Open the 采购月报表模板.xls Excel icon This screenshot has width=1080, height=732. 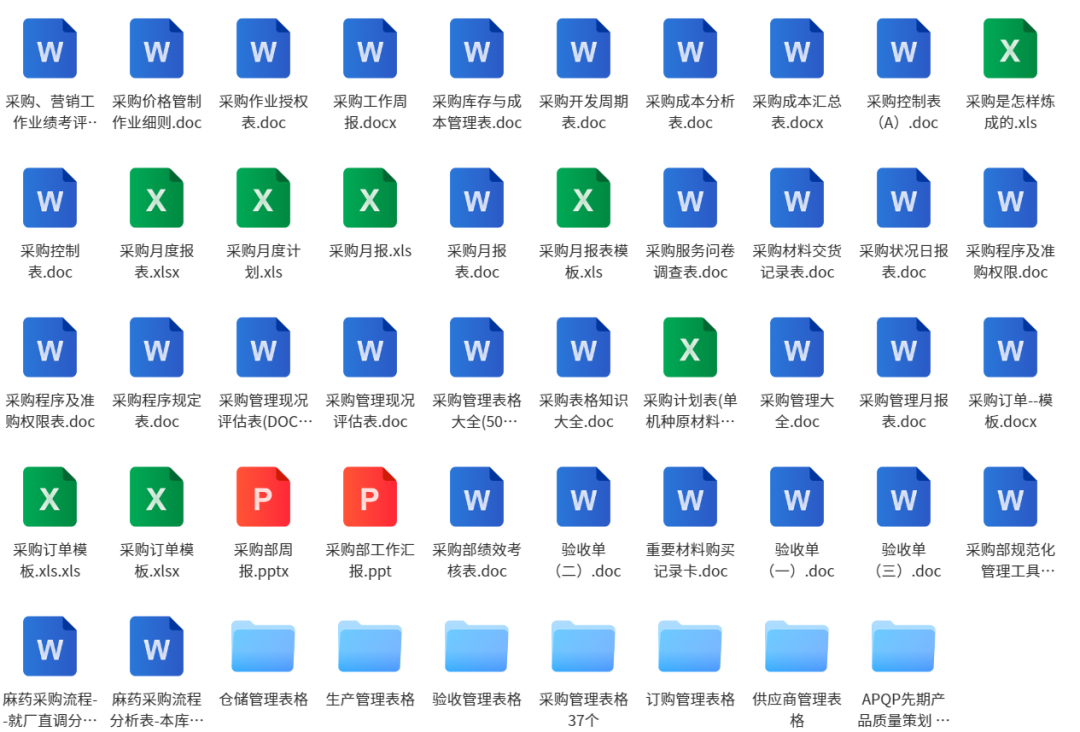(583, 198)
